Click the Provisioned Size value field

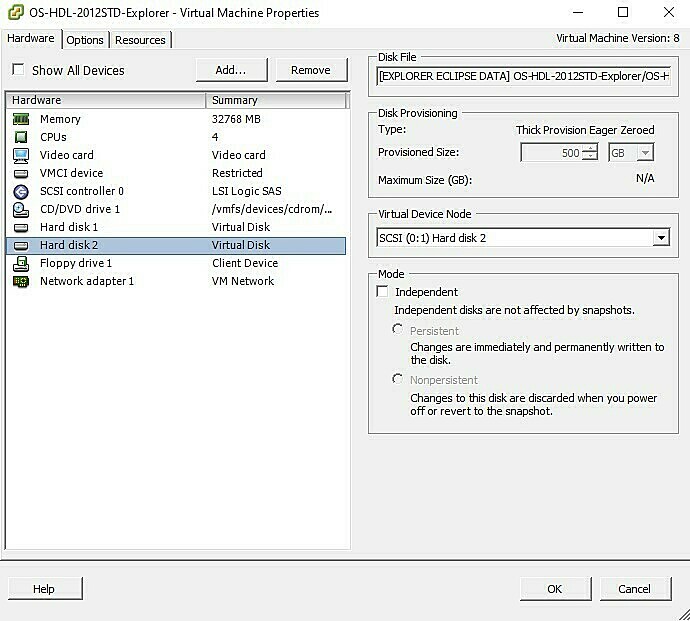551,153
